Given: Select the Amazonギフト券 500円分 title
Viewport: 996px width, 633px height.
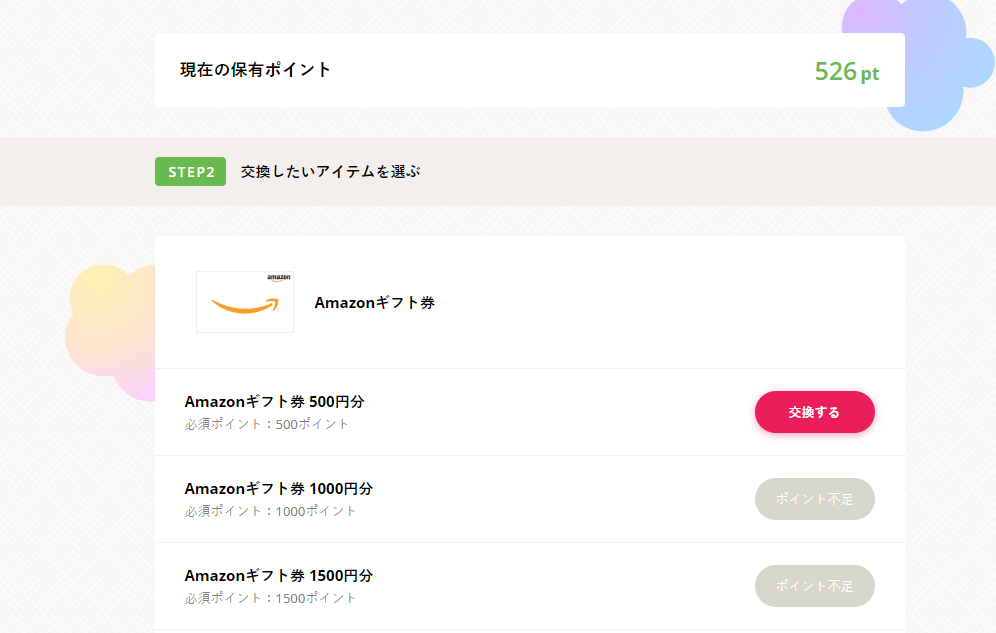Looking at the screenshot, I should coord(274,402).
